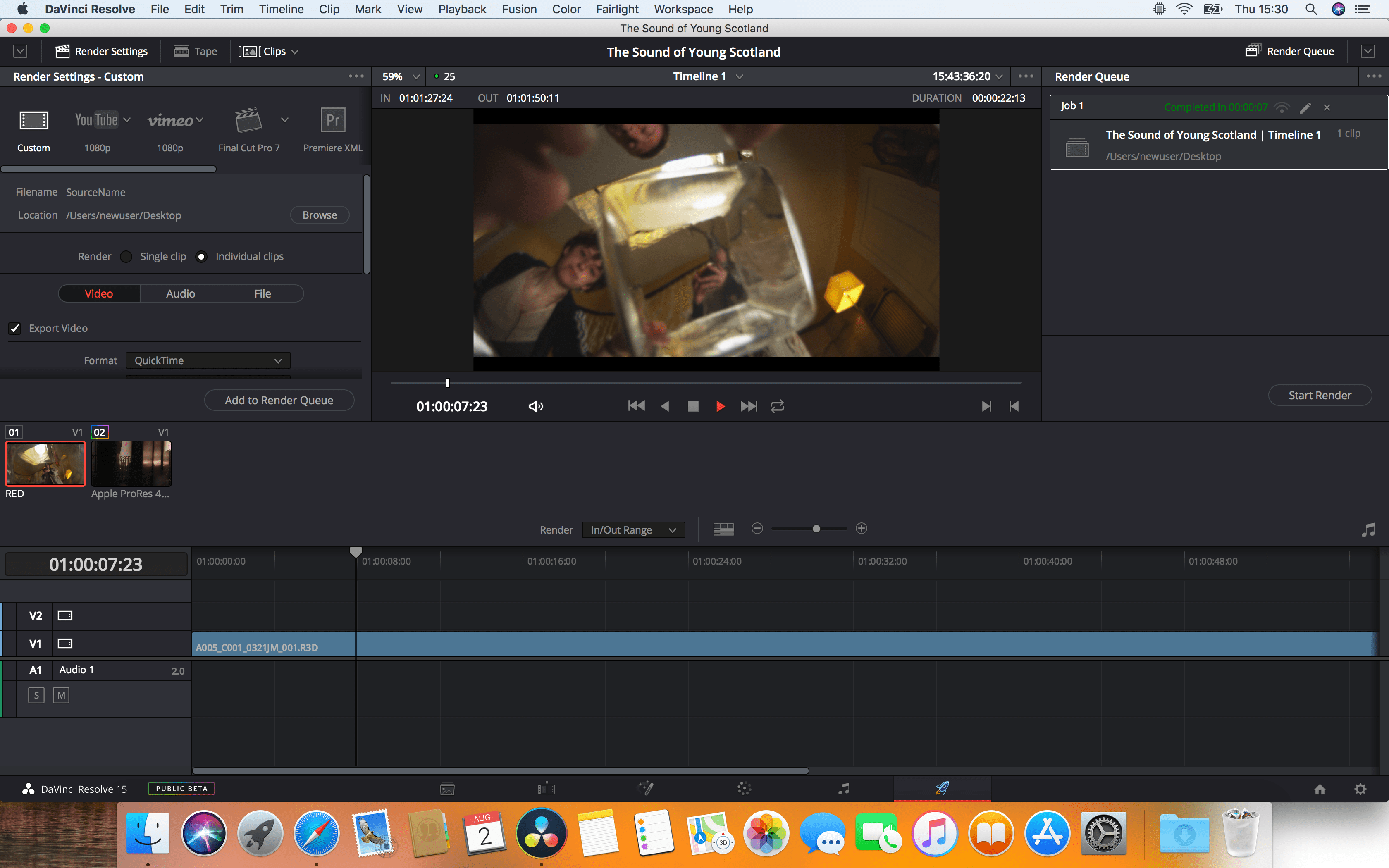Click the loop playback icon
1389x868 pixels.
(777, 406)
